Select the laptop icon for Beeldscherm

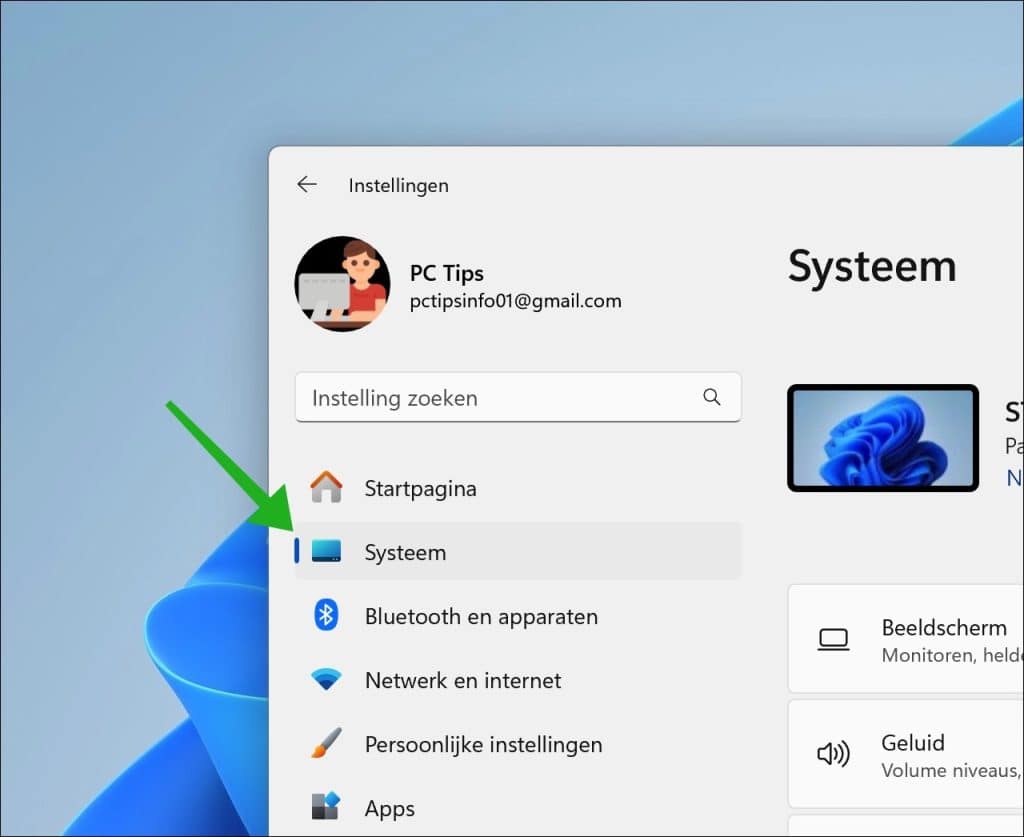pos(833,640)
